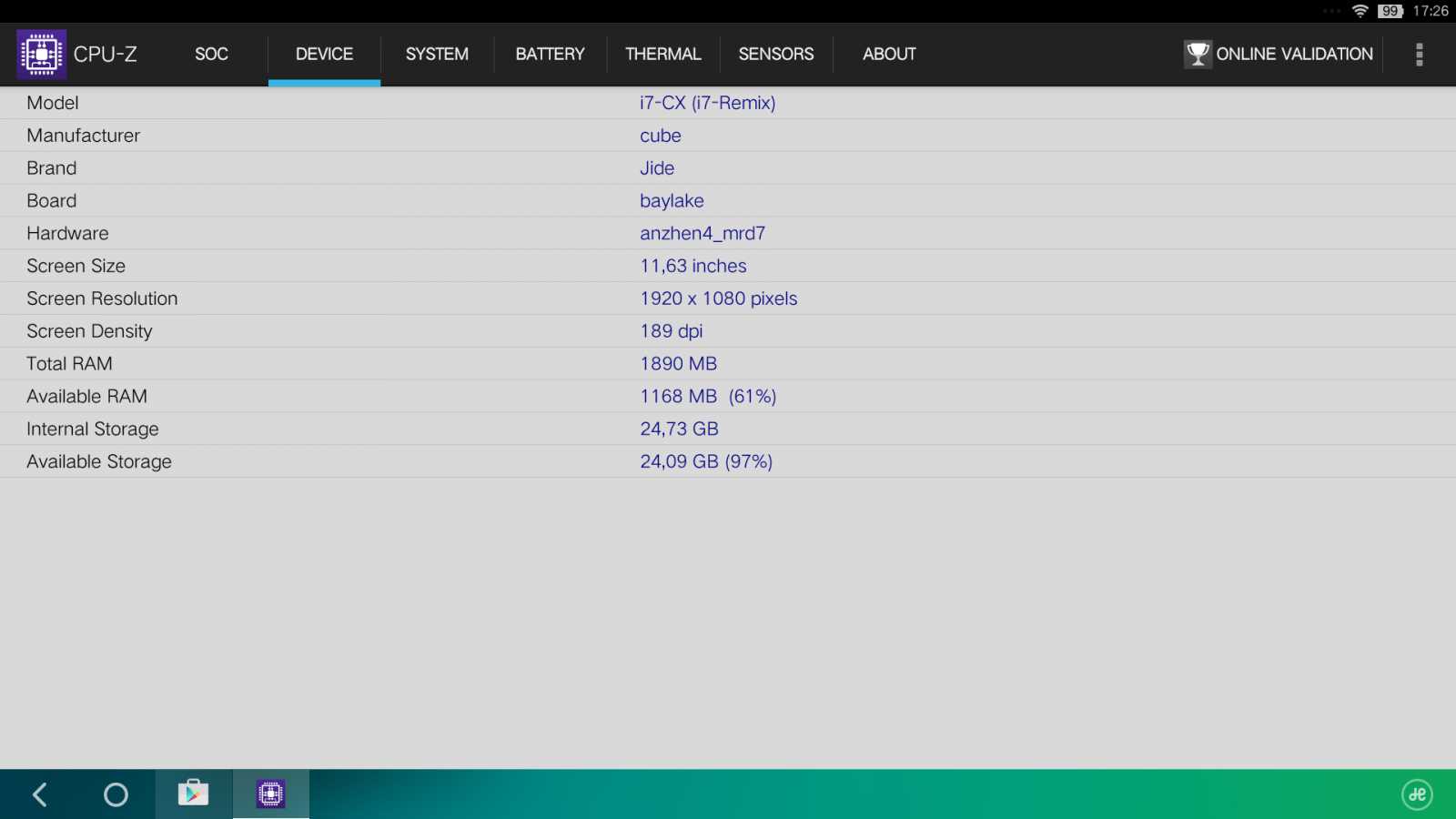
Task: Select the Screen Density label
Action: pyautogui.click(x=89, y=331)
